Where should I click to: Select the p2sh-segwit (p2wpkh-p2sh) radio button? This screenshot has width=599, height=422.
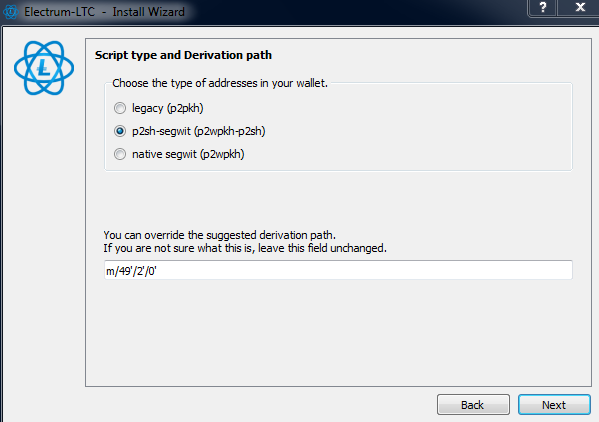(x=120, y=131)
